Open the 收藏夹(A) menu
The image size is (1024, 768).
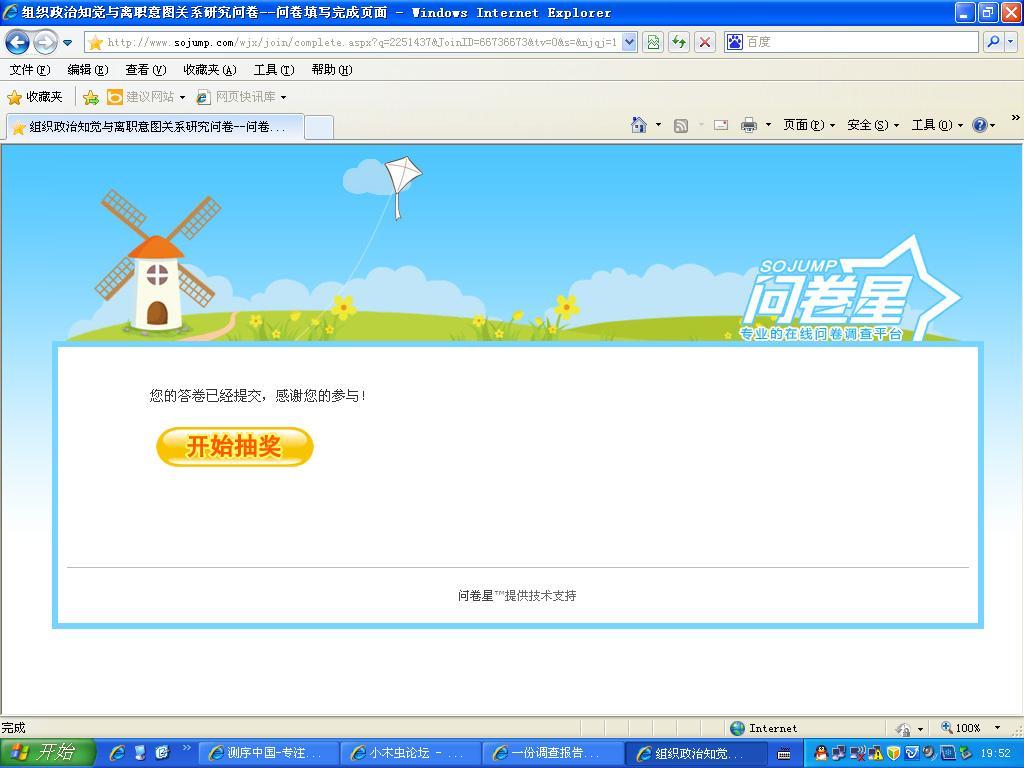coord(210,70)
